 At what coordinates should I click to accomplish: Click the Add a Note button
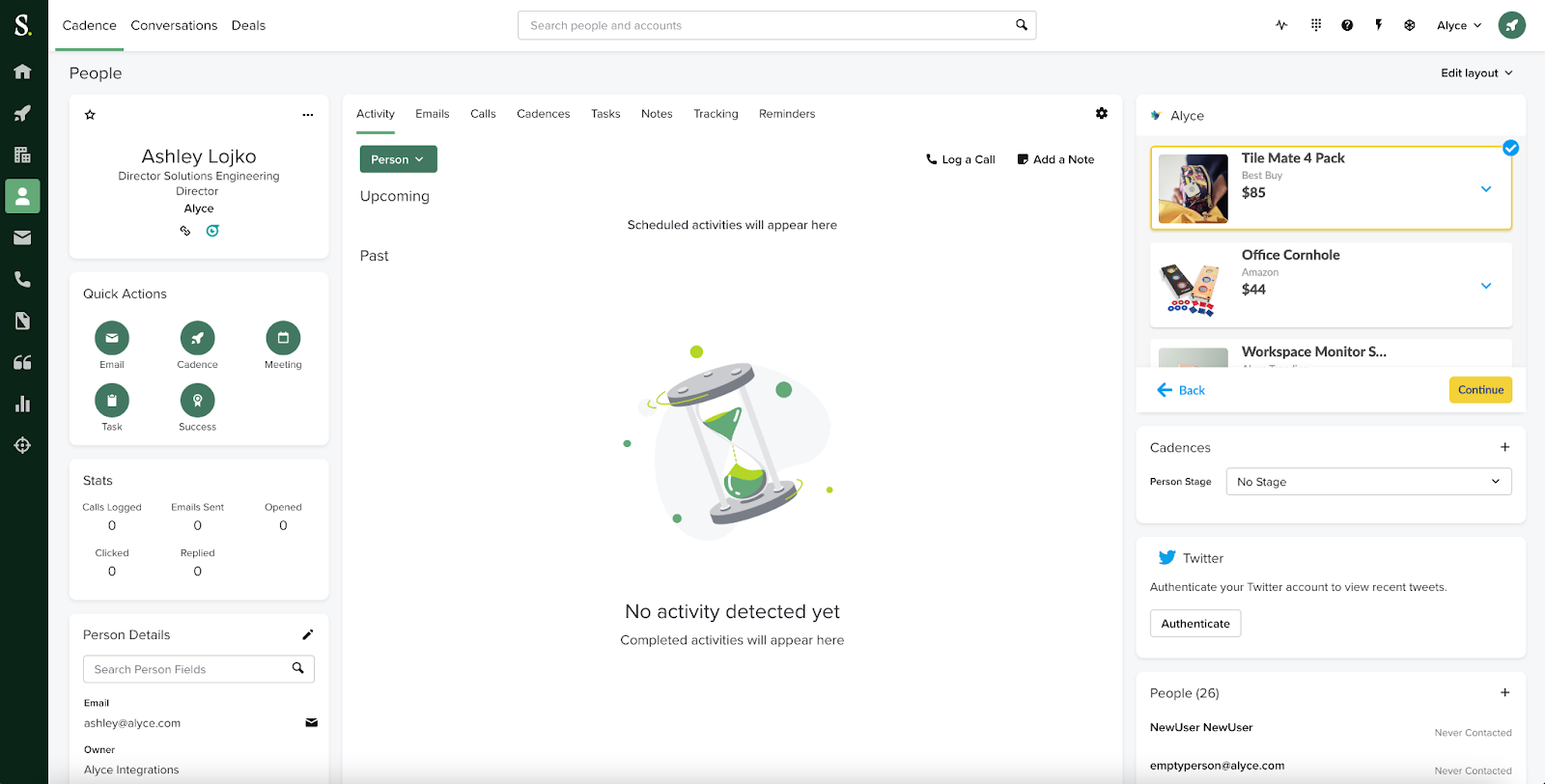[x=1055, y=159]
